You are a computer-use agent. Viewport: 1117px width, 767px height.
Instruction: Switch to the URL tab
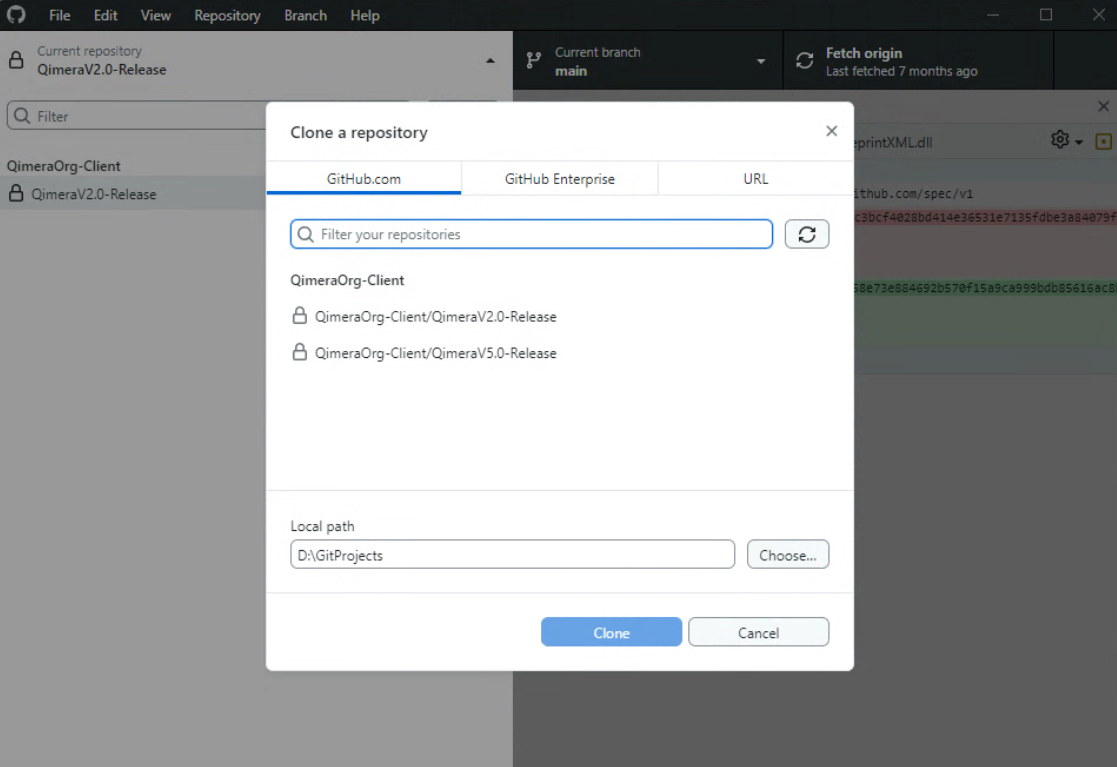pyautogui.click(x=755, y=178)
